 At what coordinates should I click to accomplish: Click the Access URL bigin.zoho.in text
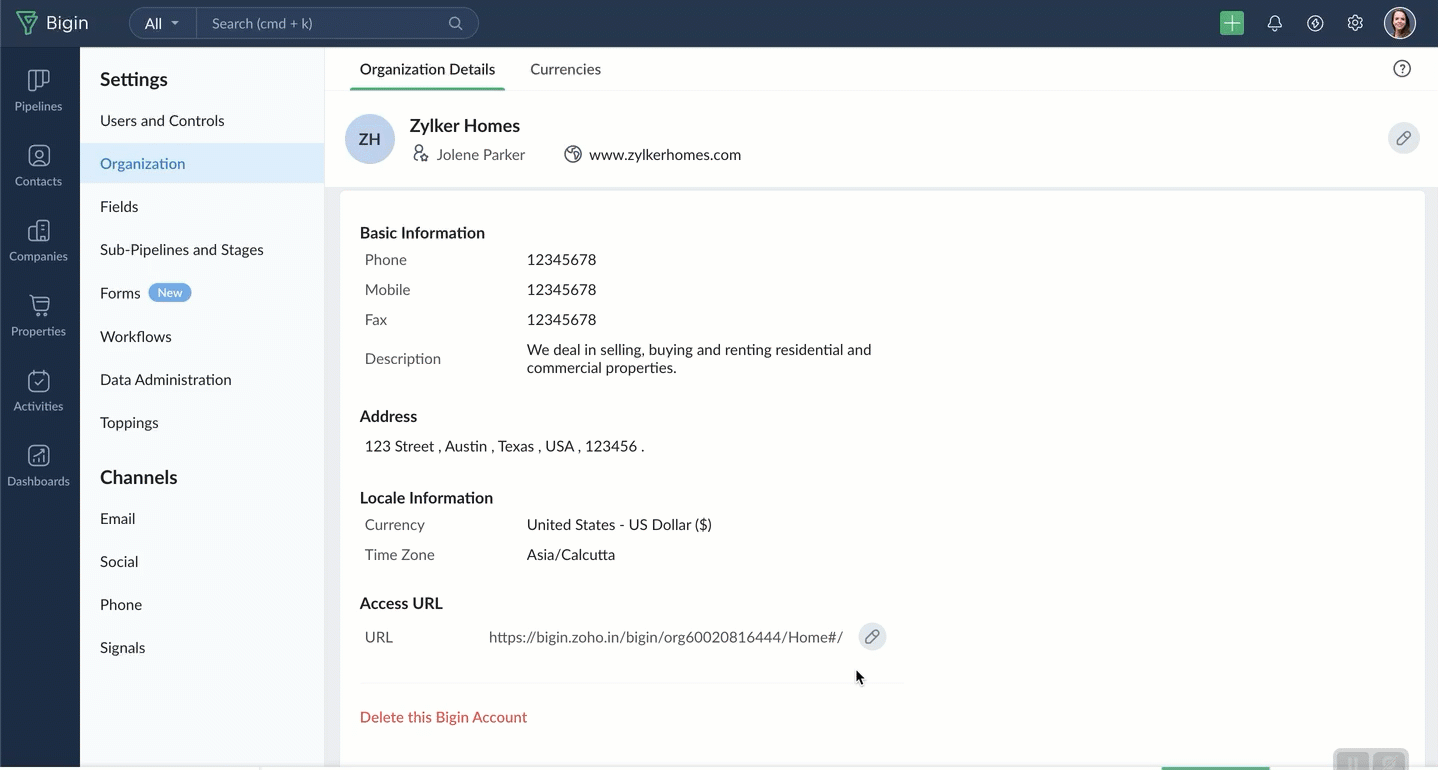tap(666, 637)
